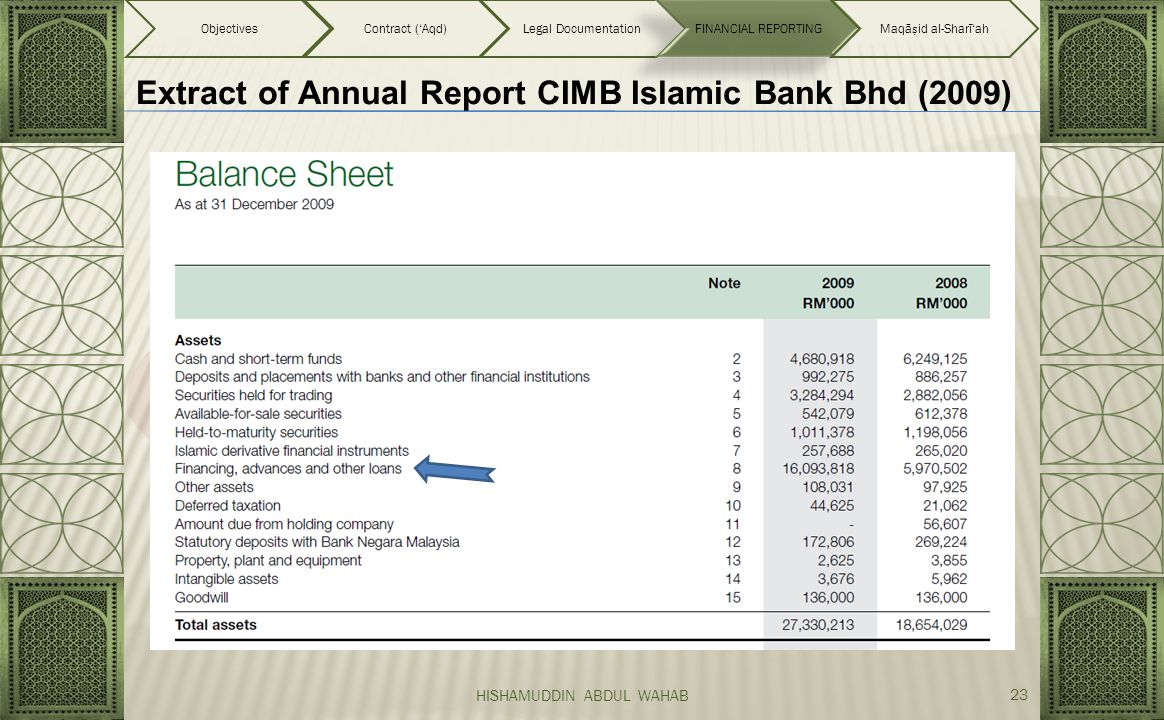Image resolution: width=1164 pixels, height=720 pixels.
Task: Click the 172,806 value
Action: [x=828, y=543]
